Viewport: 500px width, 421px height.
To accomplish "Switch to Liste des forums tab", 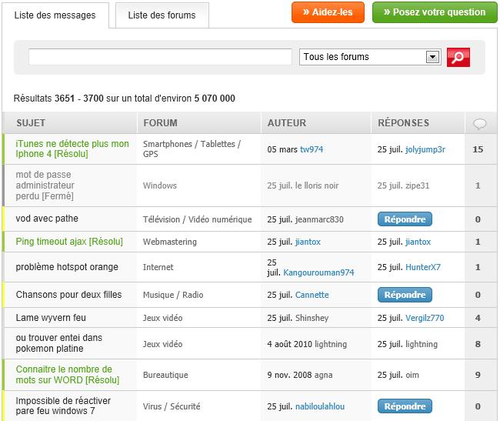I will (162, 15).
